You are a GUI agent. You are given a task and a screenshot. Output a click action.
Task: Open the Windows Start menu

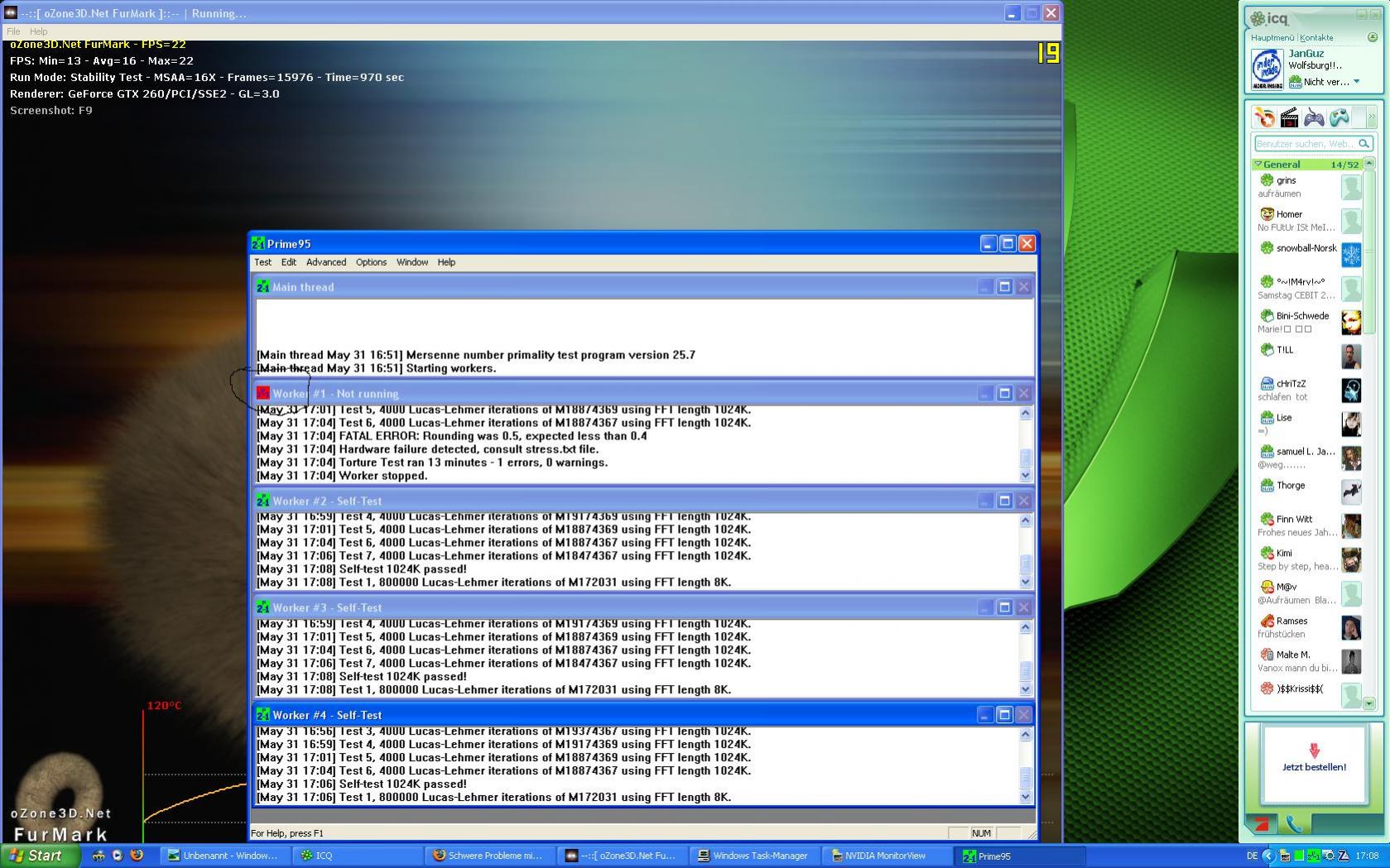(40, 856)
